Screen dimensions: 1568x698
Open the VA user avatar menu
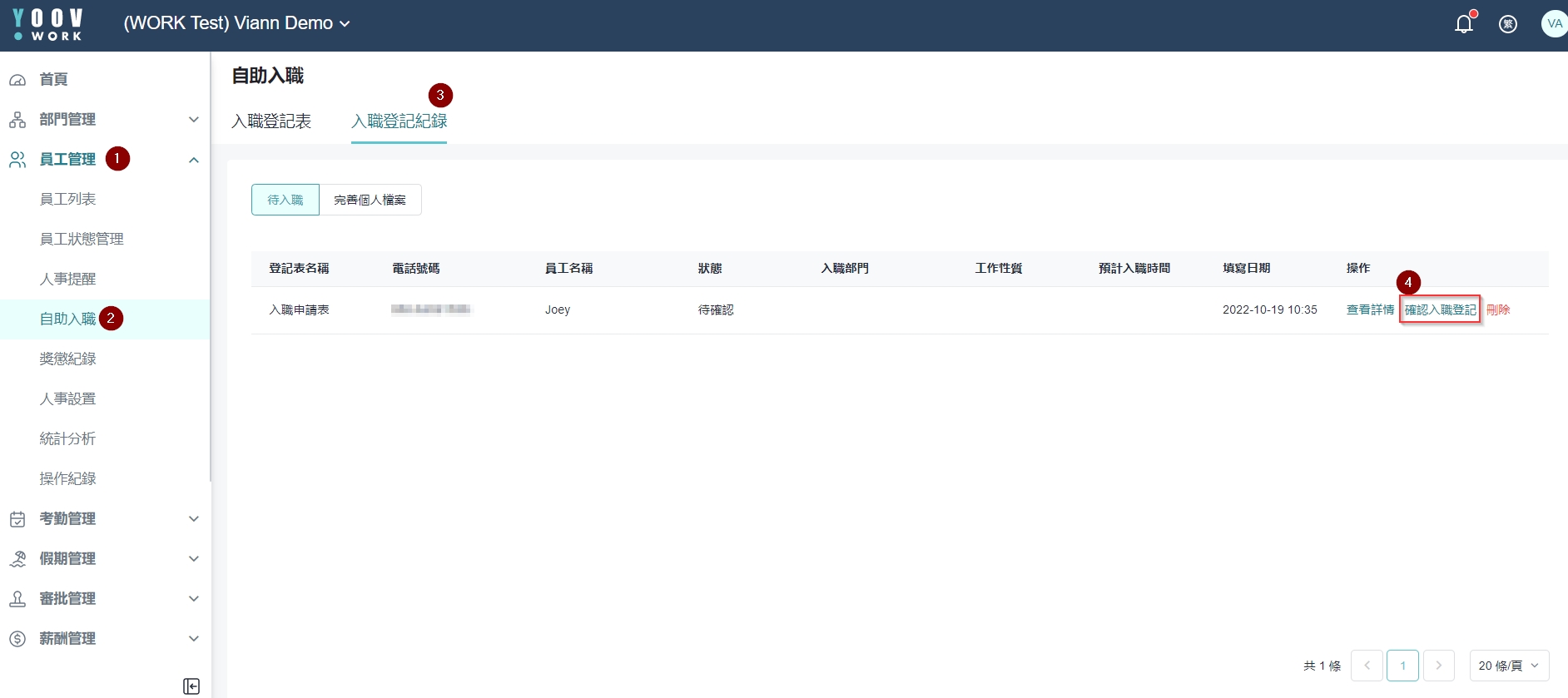(x=1553, y=24)
